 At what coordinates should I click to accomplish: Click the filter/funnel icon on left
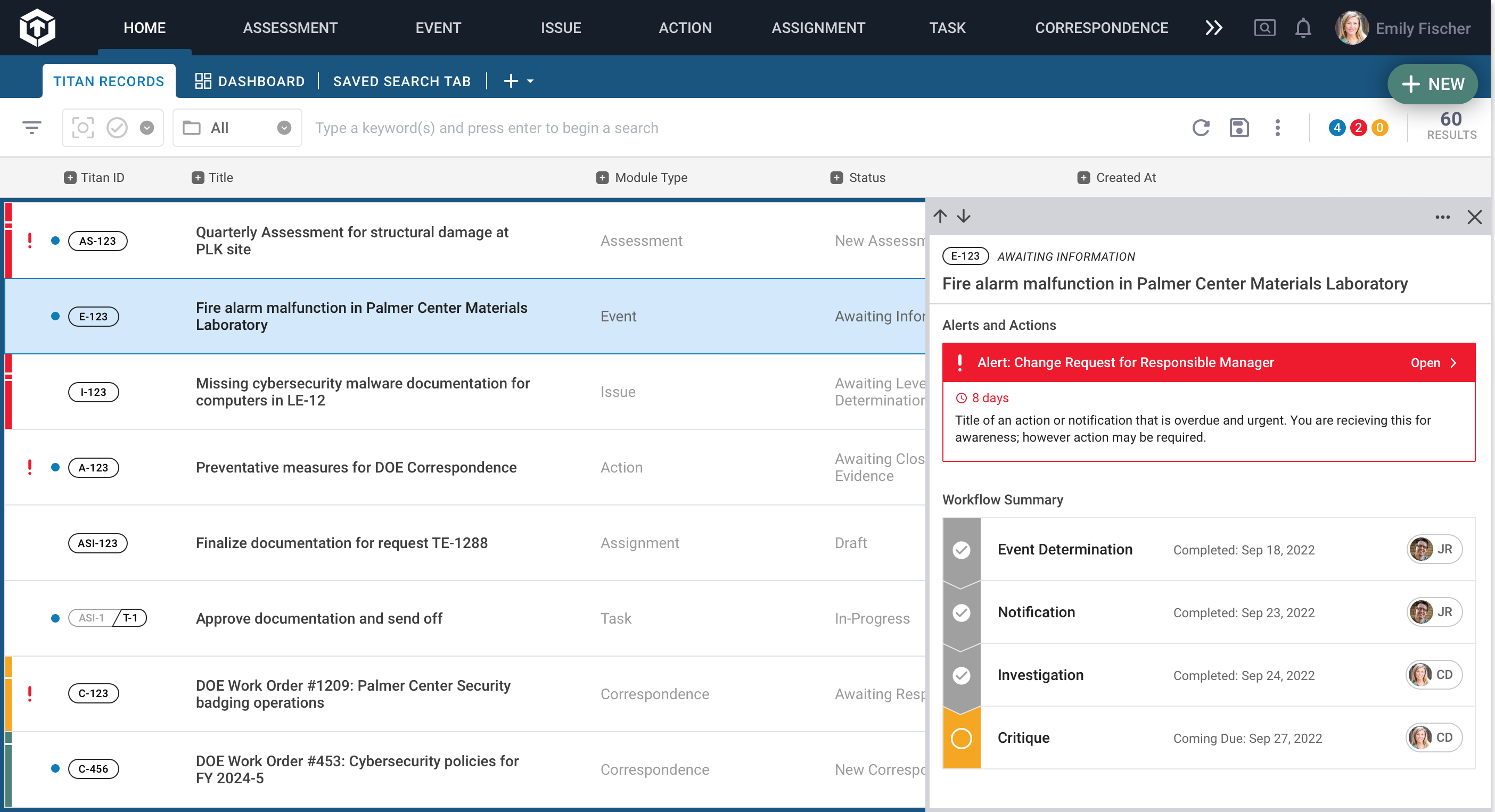[x=33, y=128]
